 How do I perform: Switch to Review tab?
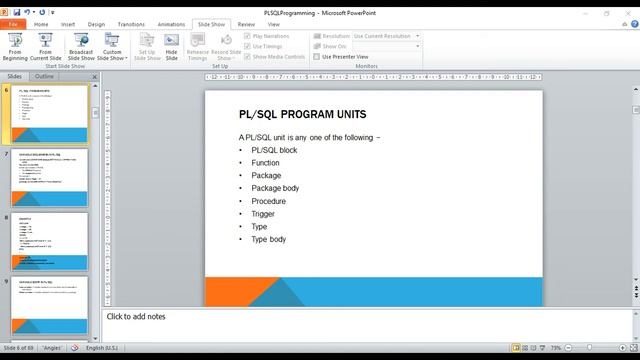246,24
